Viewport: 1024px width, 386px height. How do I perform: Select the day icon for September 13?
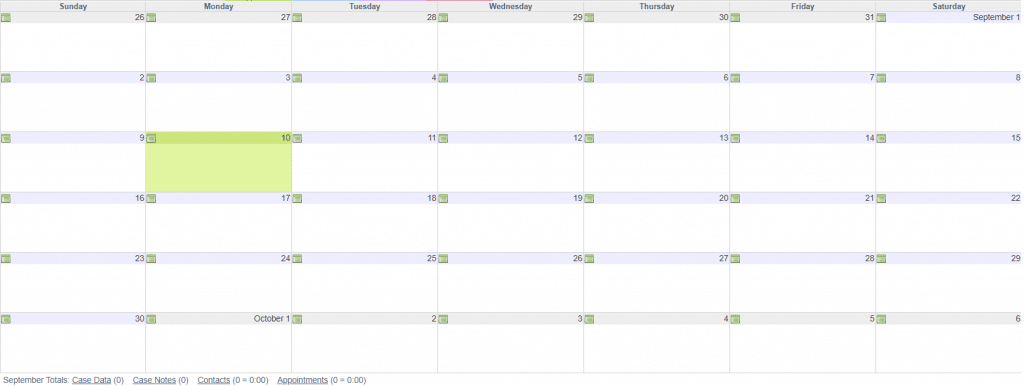point(590,138)
